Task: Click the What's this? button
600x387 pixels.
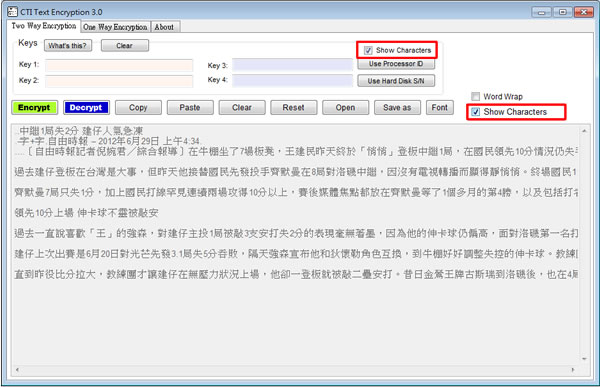Action: pos(67,46)
